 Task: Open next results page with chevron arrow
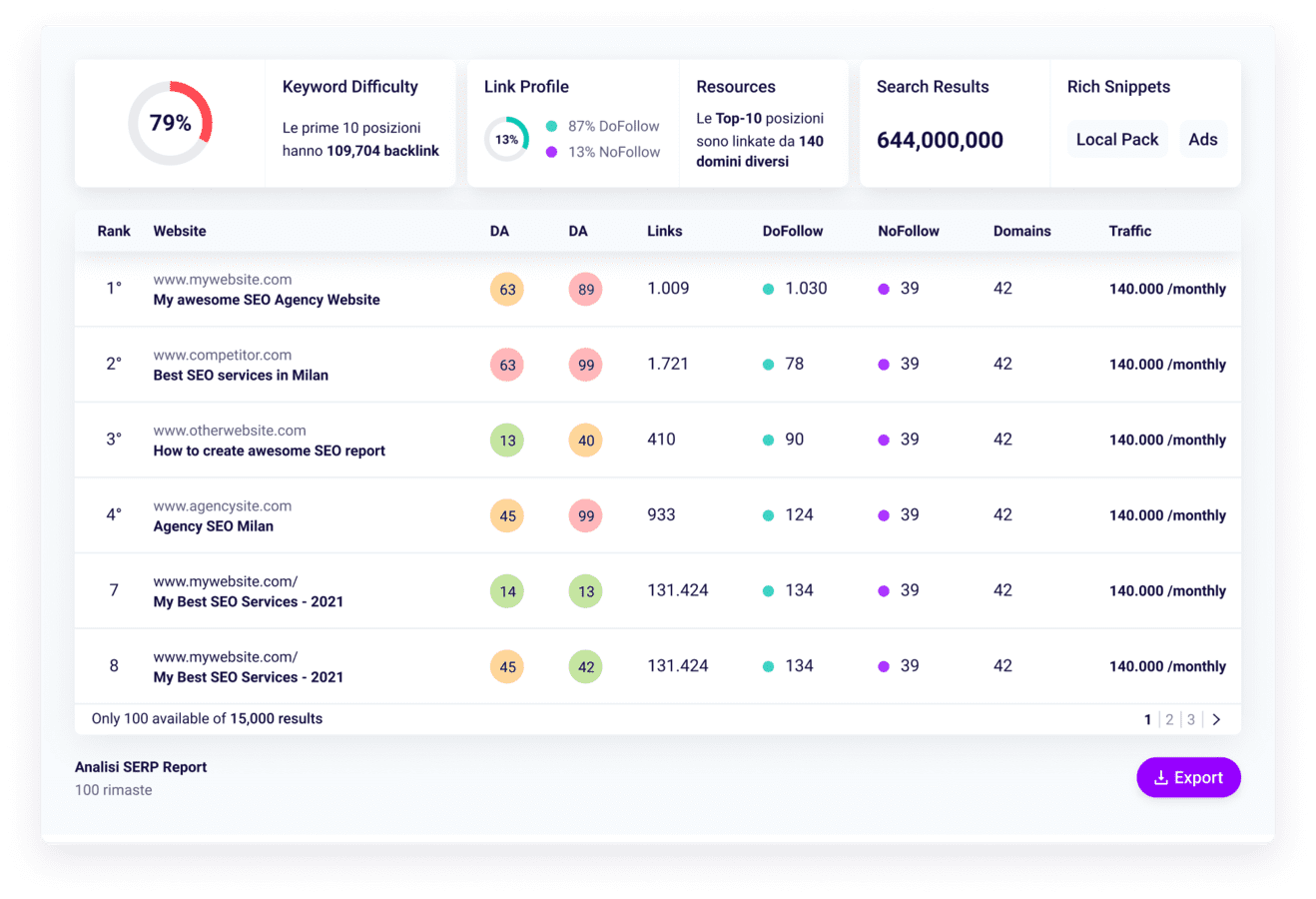coord(1216,718)
